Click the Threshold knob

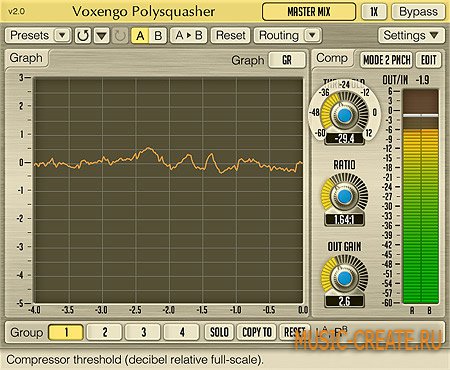[x=345, y=116]
